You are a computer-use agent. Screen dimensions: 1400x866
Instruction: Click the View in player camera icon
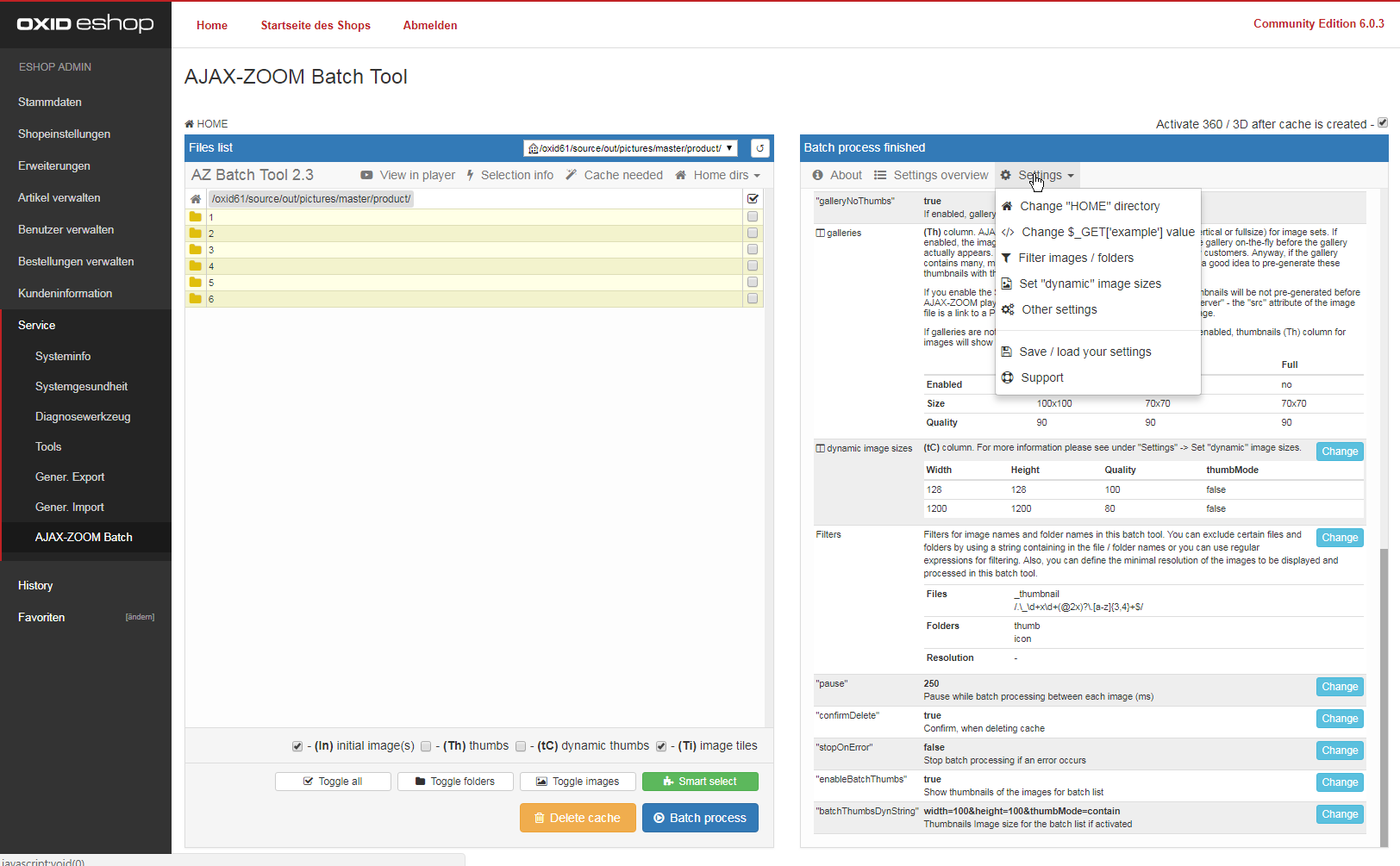coord(366,175)
